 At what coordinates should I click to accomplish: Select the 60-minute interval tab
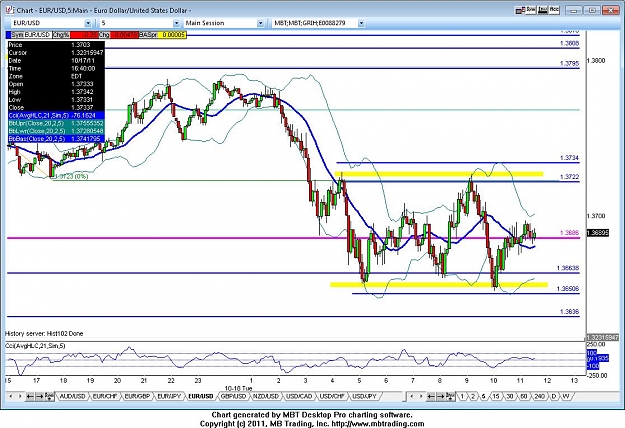click(524, 397)
